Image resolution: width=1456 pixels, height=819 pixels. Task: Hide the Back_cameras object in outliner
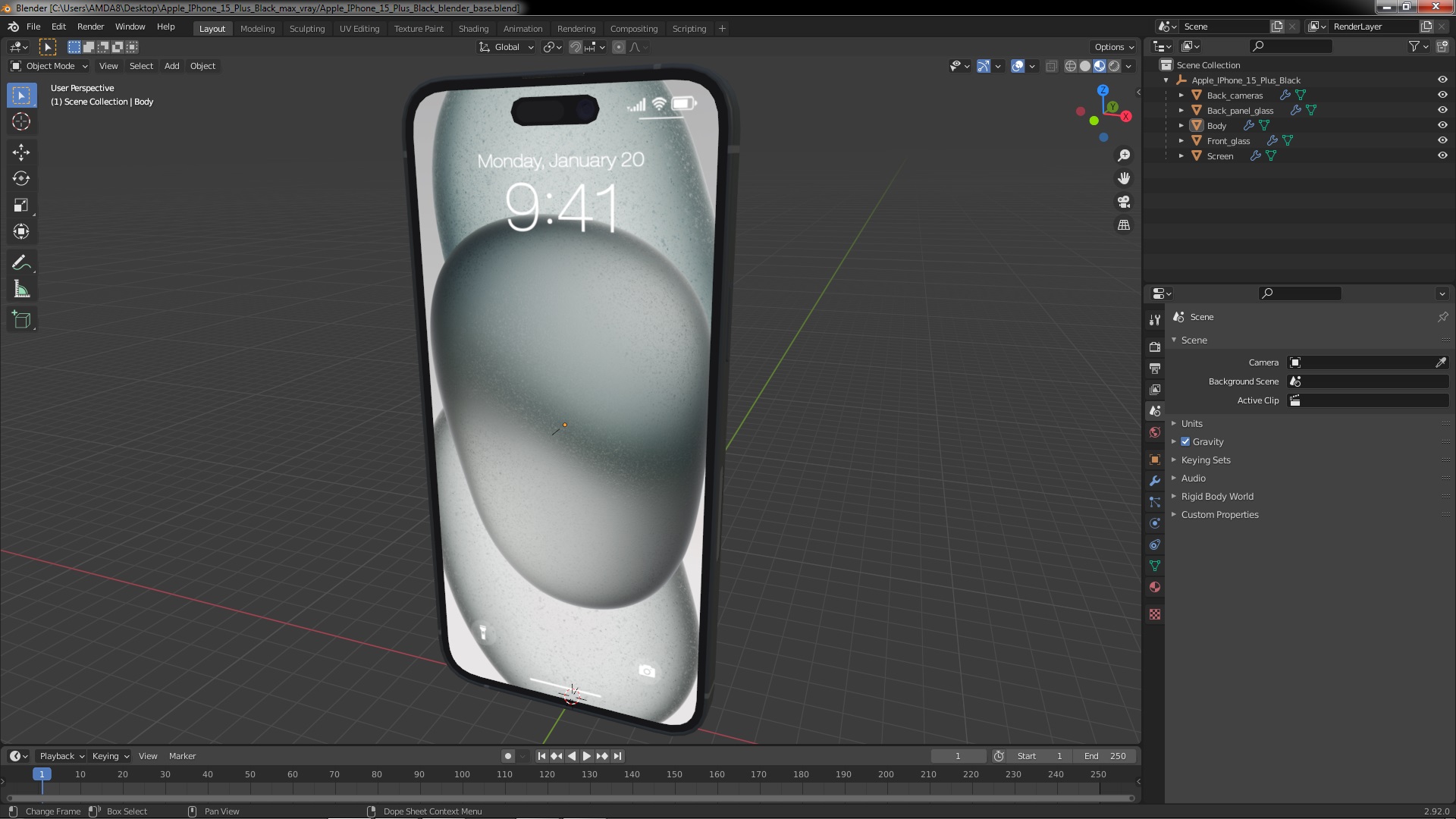pyautogui.click(x=1442, y=95)
